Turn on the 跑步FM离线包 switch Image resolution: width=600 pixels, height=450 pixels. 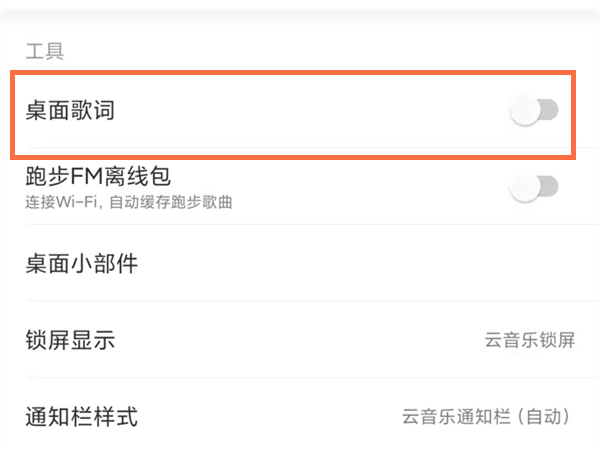[533, 187]
